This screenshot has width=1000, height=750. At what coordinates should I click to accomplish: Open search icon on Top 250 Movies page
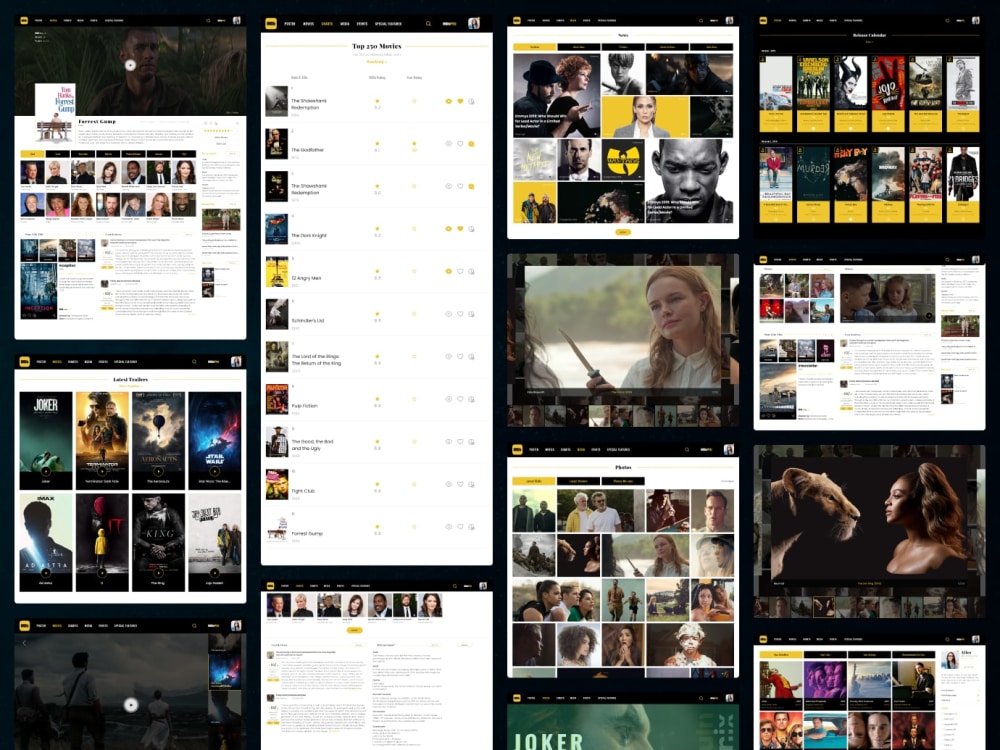[x=429, y=24]
